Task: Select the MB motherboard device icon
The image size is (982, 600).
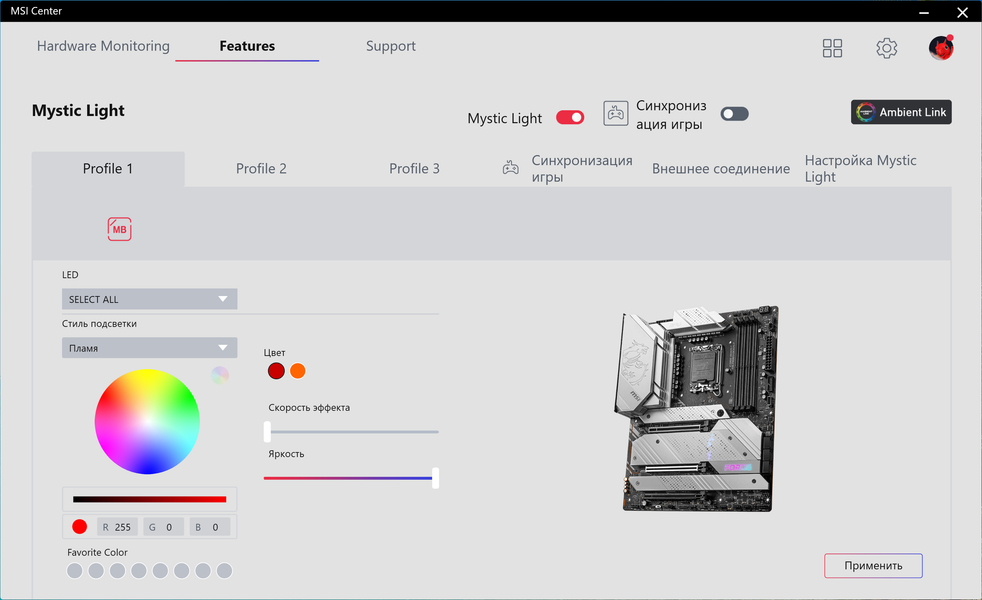Action: click(119, 229)
